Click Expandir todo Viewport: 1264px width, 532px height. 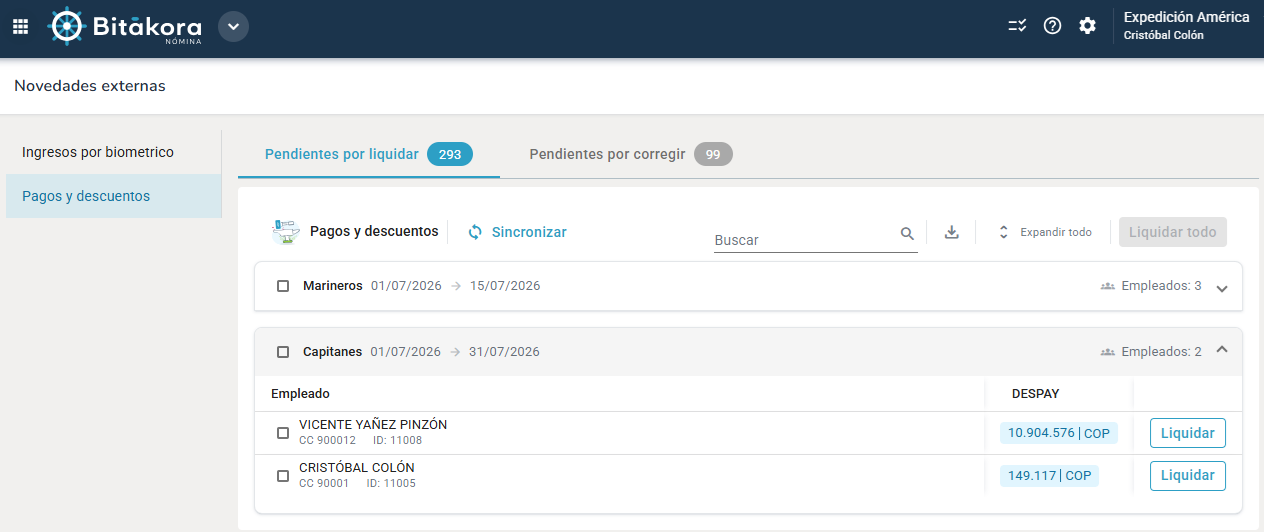1044,232
